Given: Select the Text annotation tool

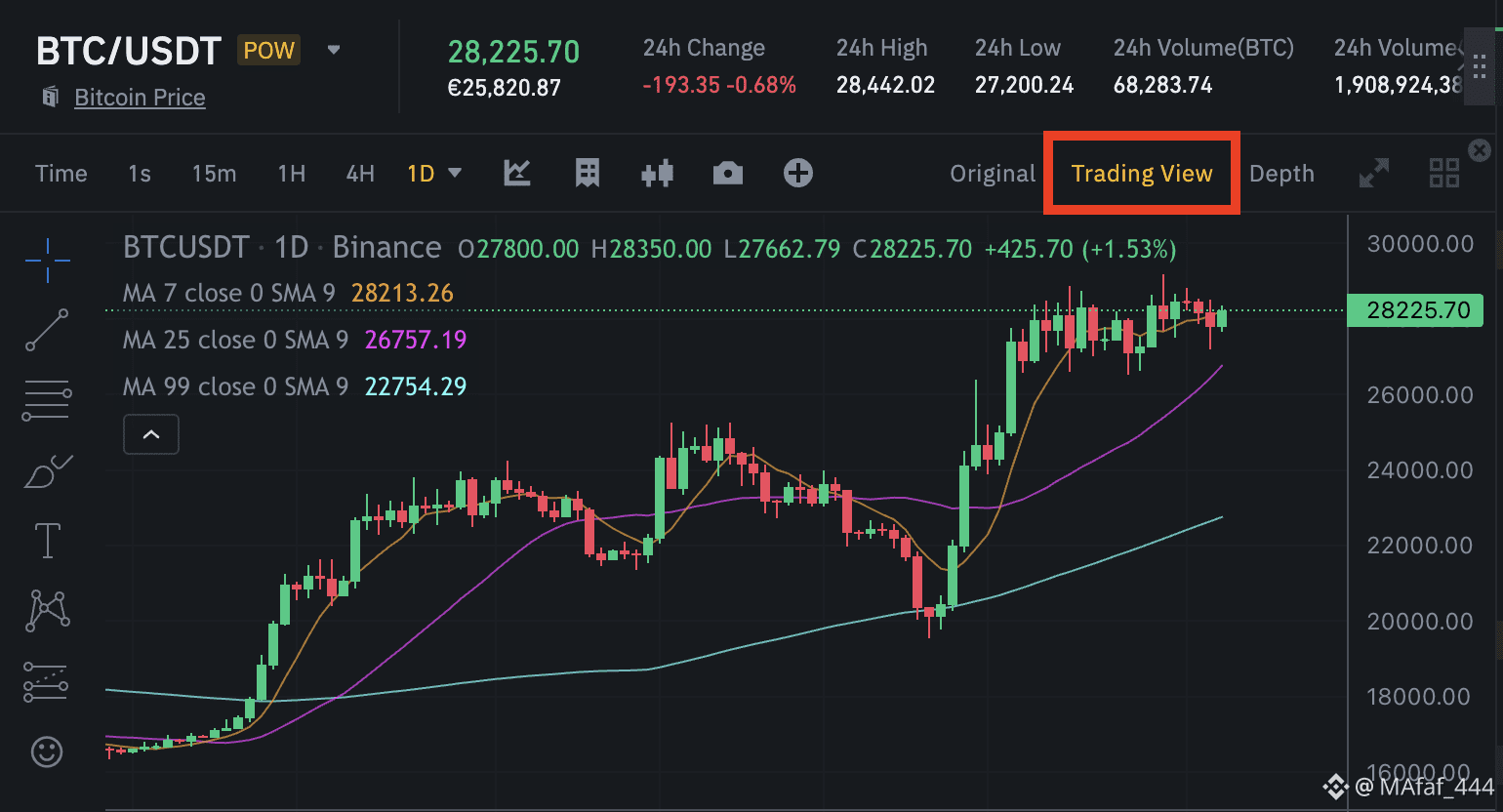Looking at the screenshot, I should [47, 541].
